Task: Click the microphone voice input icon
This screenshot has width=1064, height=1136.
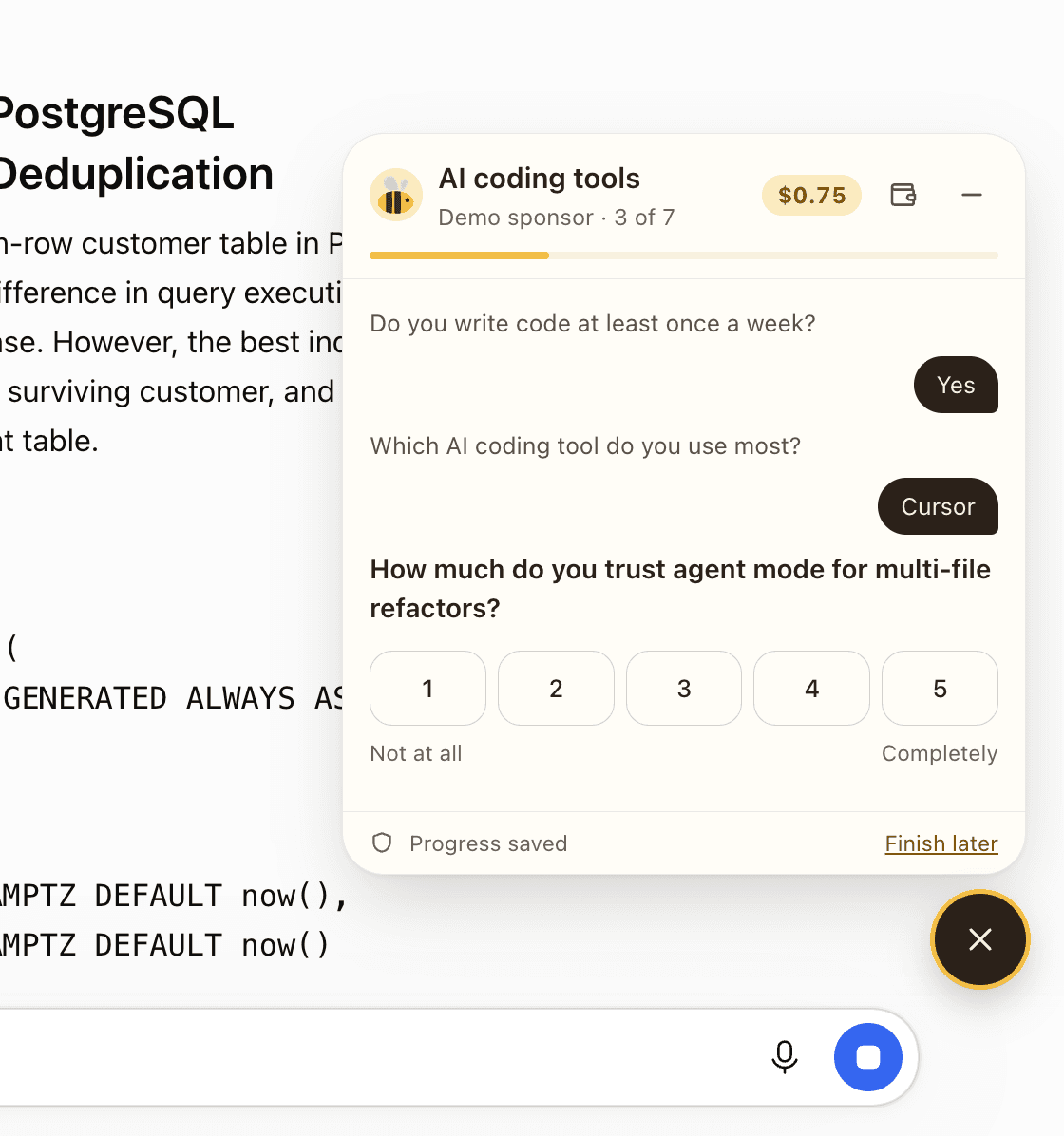Action: coord(785,1057)
